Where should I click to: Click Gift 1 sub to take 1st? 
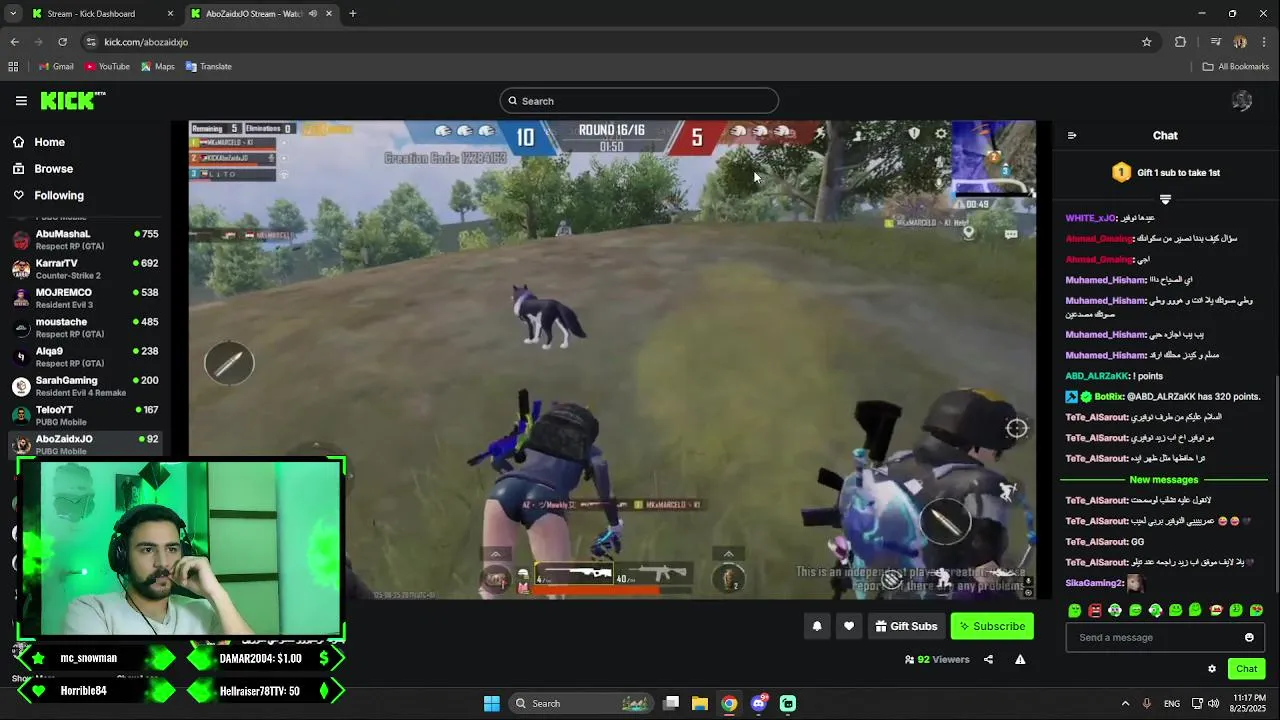[1166, 173]
